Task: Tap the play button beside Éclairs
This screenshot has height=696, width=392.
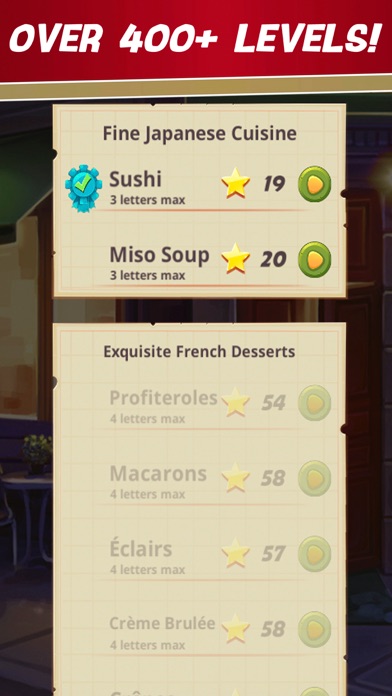Action: pos(314,554)
